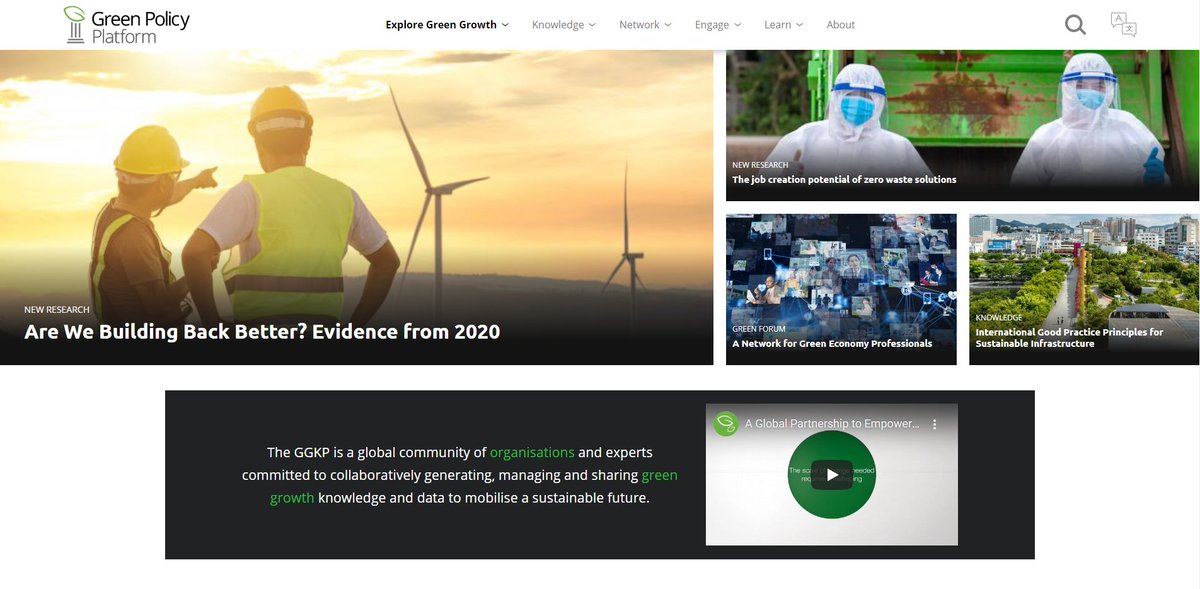
Task: Expand the Network dropdown menu
Action: pyautogui.click(x=645, y=25)
